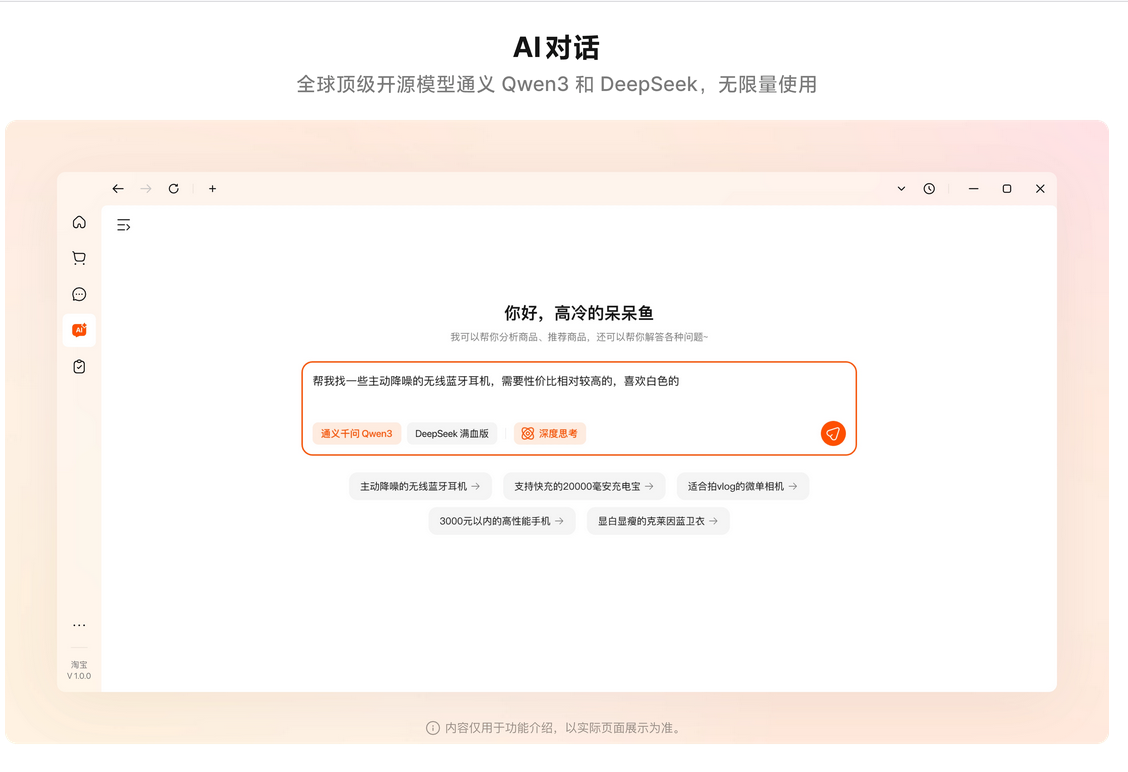Choose suggestion 3000元以内的高性能手机
This screenshot has height=772, width=1128.
pos(502,521)
